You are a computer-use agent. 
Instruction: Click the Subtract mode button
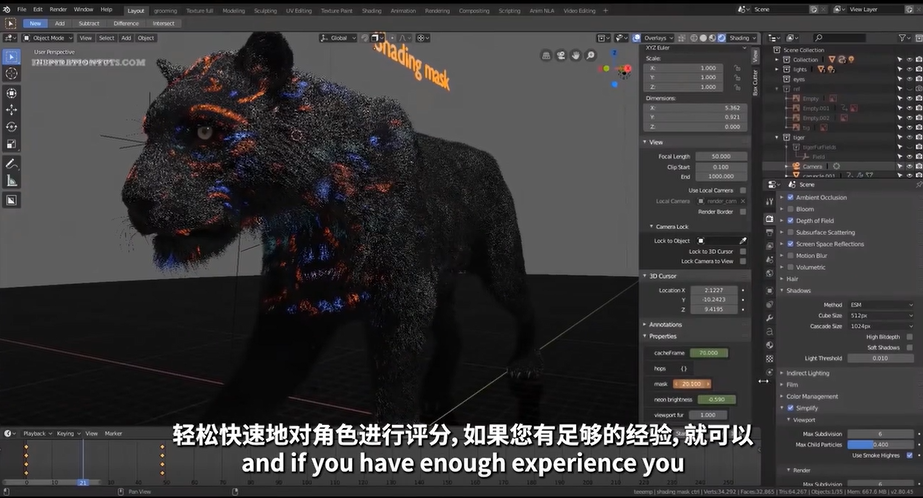click(x=89, y=24)
